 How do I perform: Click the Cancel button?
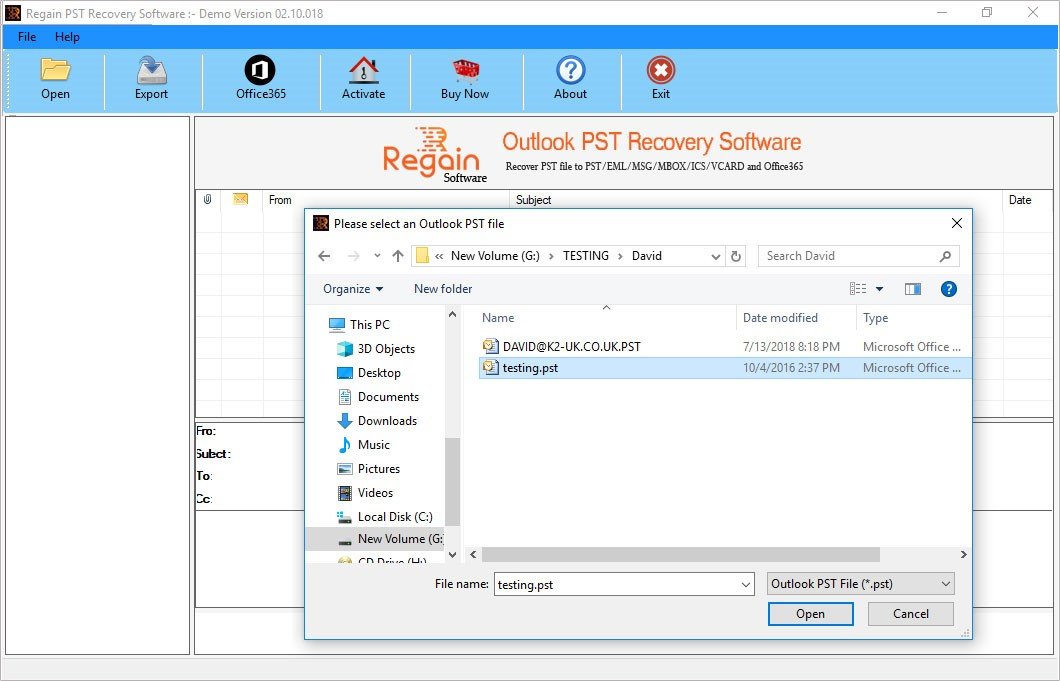(x=911, y=614)
